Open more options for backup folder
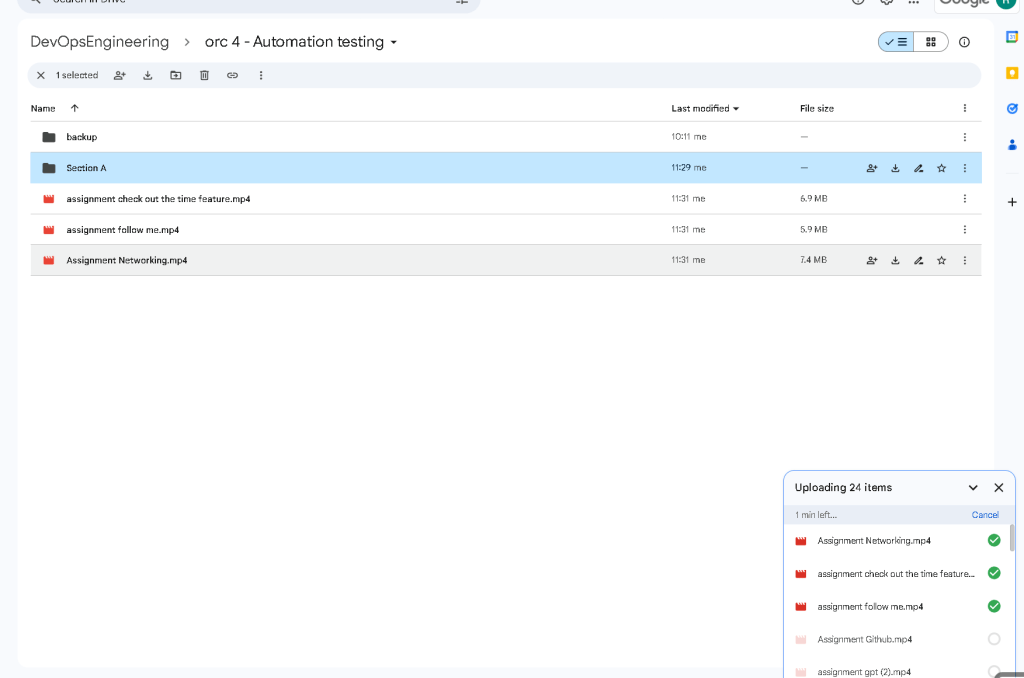The width and height of the screenshot is (1024, 678). tap(965, 137)
